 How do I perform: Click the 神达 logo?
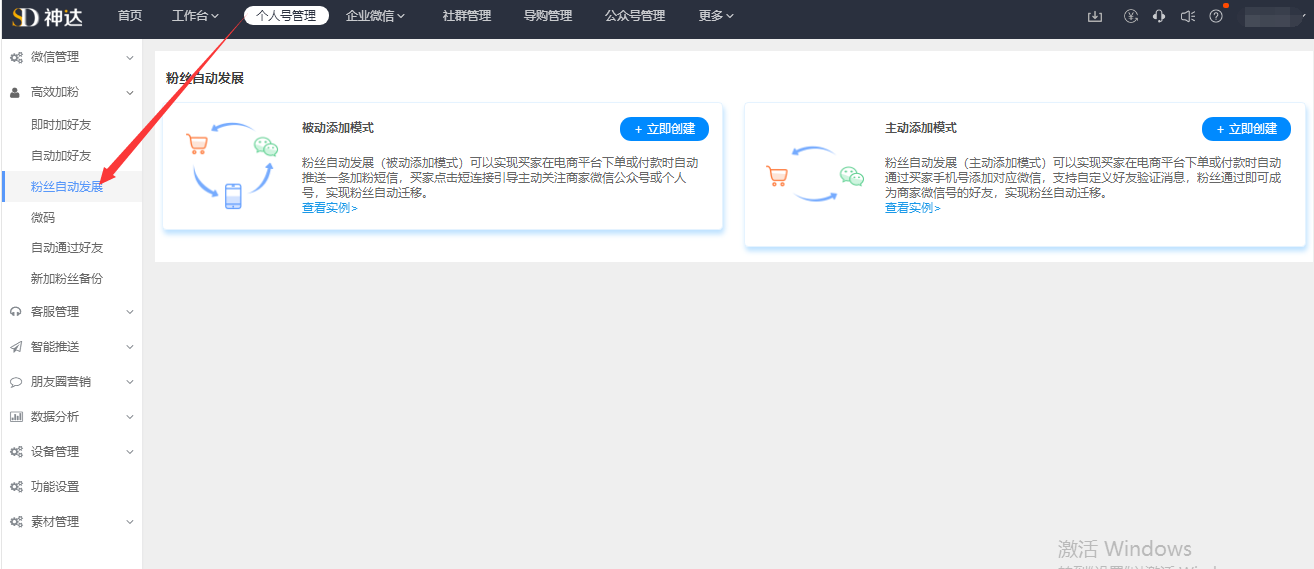pyautogui.click(x=48, y=16)
